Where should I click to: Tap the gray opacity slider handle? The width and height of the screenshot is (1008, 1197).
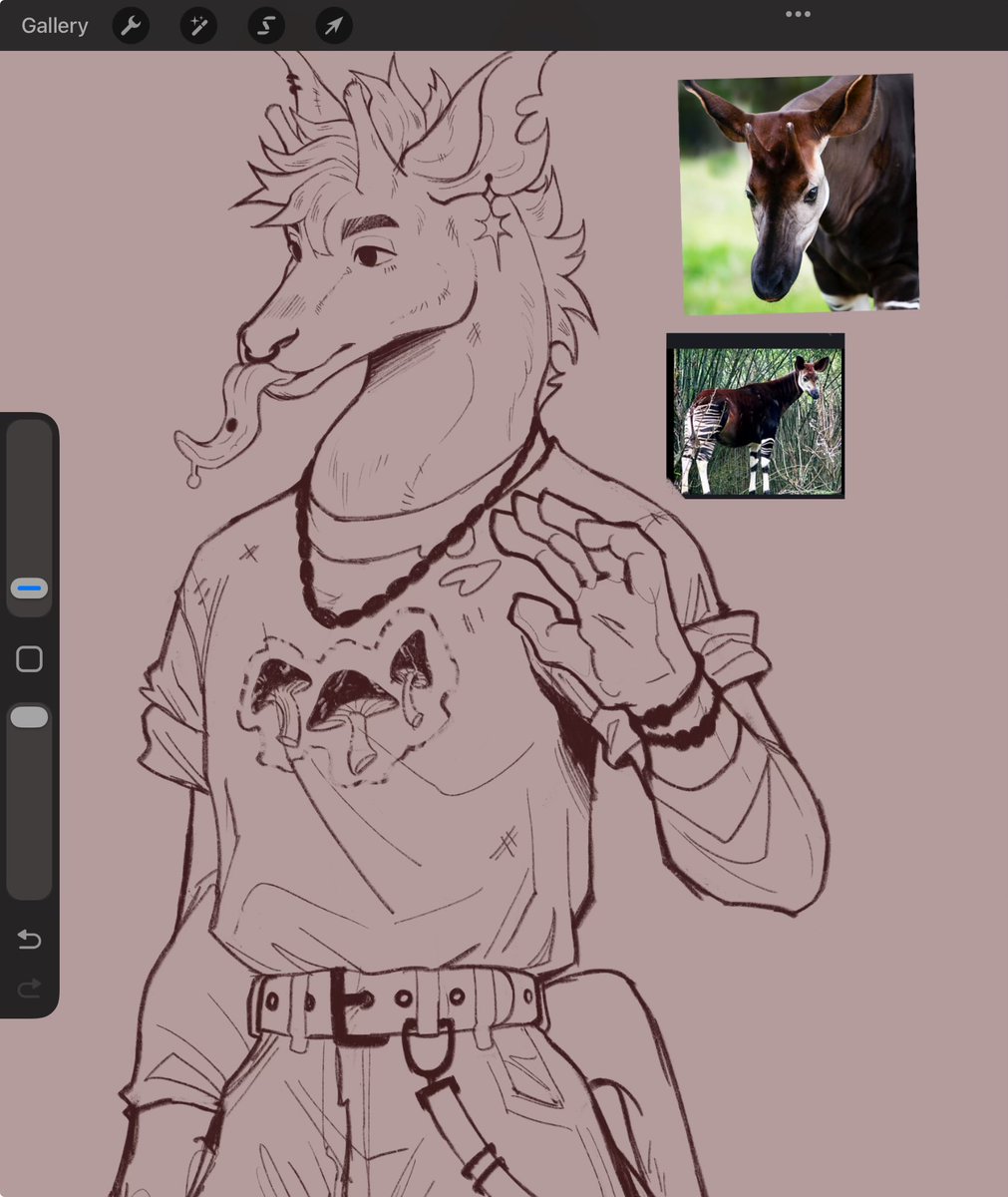(29, 716)
